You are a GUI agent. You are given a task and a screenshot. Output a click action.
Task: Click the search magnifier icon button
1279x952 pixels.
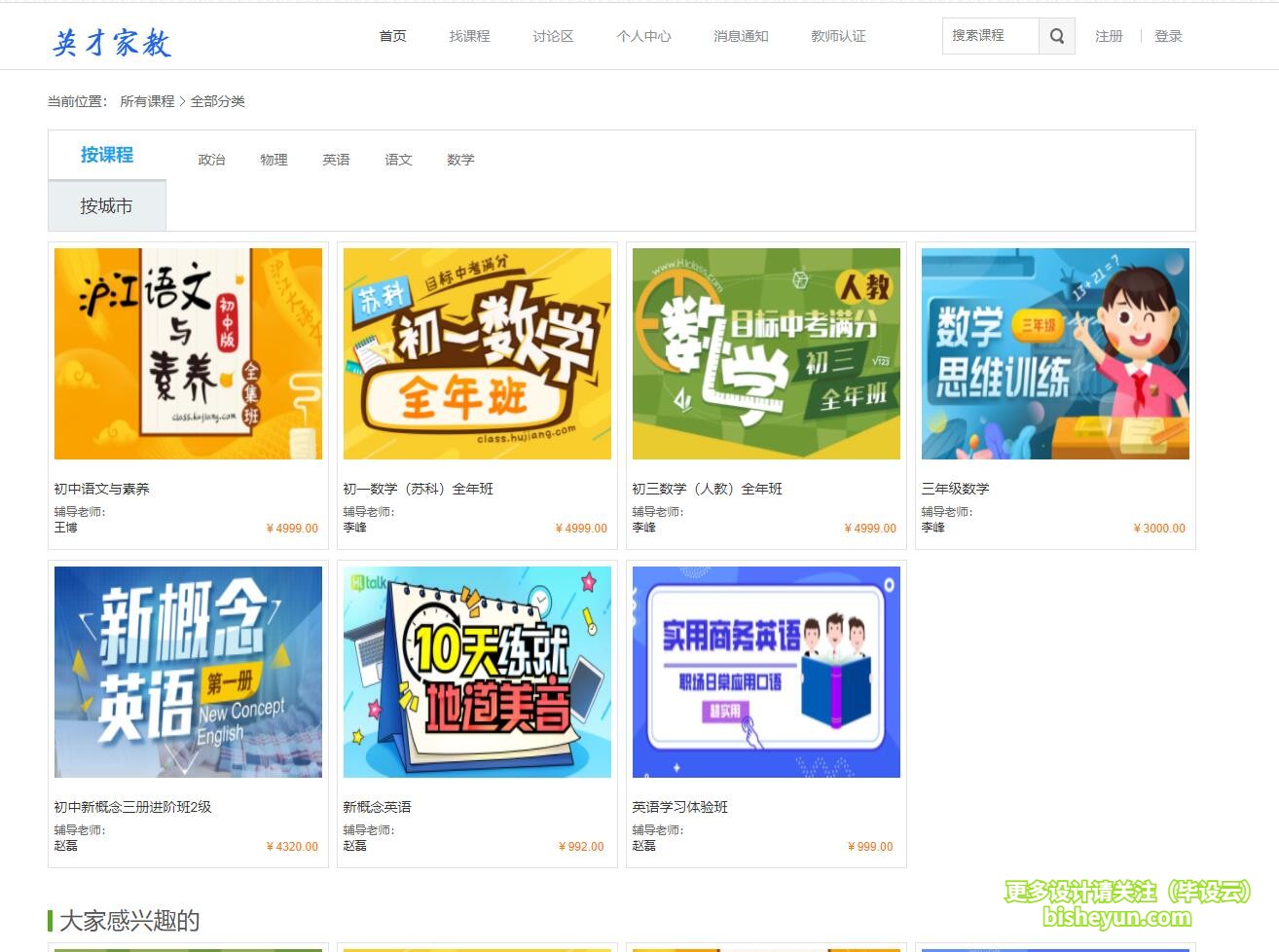1056,36
